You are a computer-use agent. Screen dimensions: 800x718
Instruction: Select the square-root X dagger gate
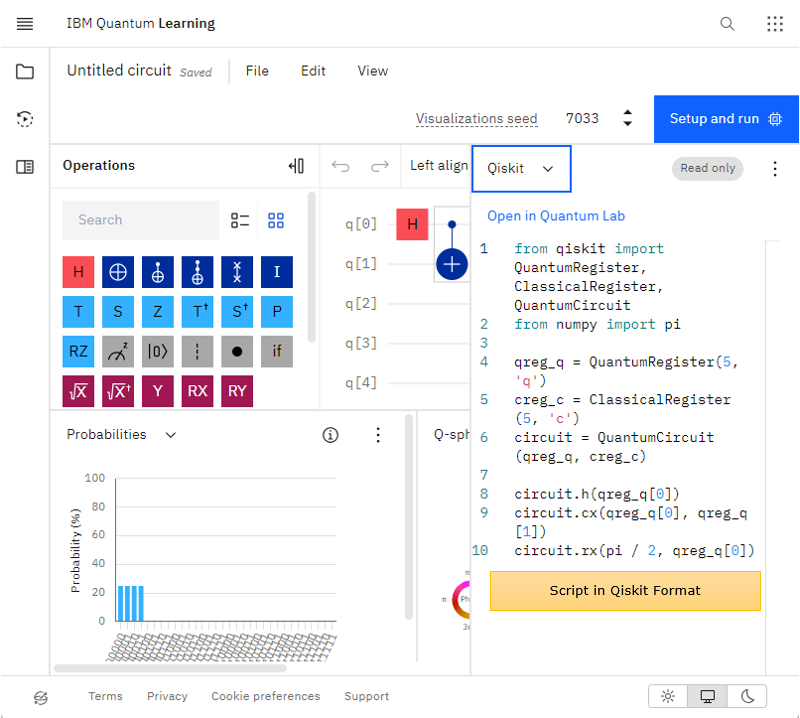[x=118, y=391]
